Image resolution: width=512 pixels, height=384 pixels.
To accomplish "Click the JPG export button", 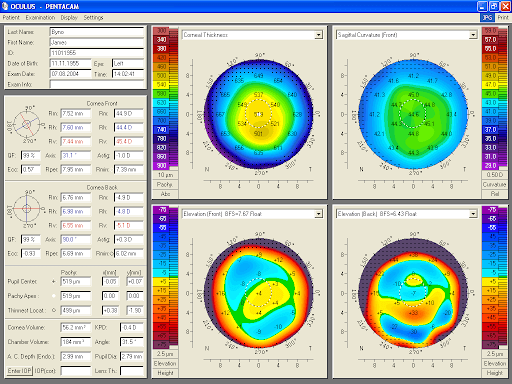I will point(487,18).
